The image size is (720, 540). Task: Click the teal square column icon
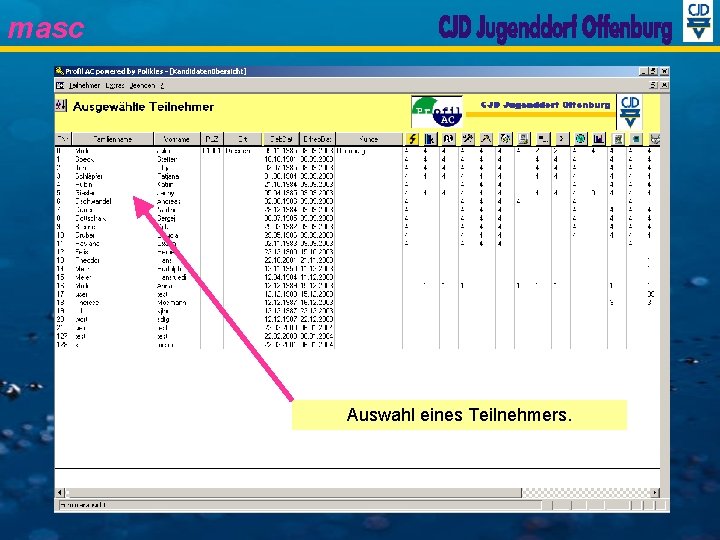636,139
